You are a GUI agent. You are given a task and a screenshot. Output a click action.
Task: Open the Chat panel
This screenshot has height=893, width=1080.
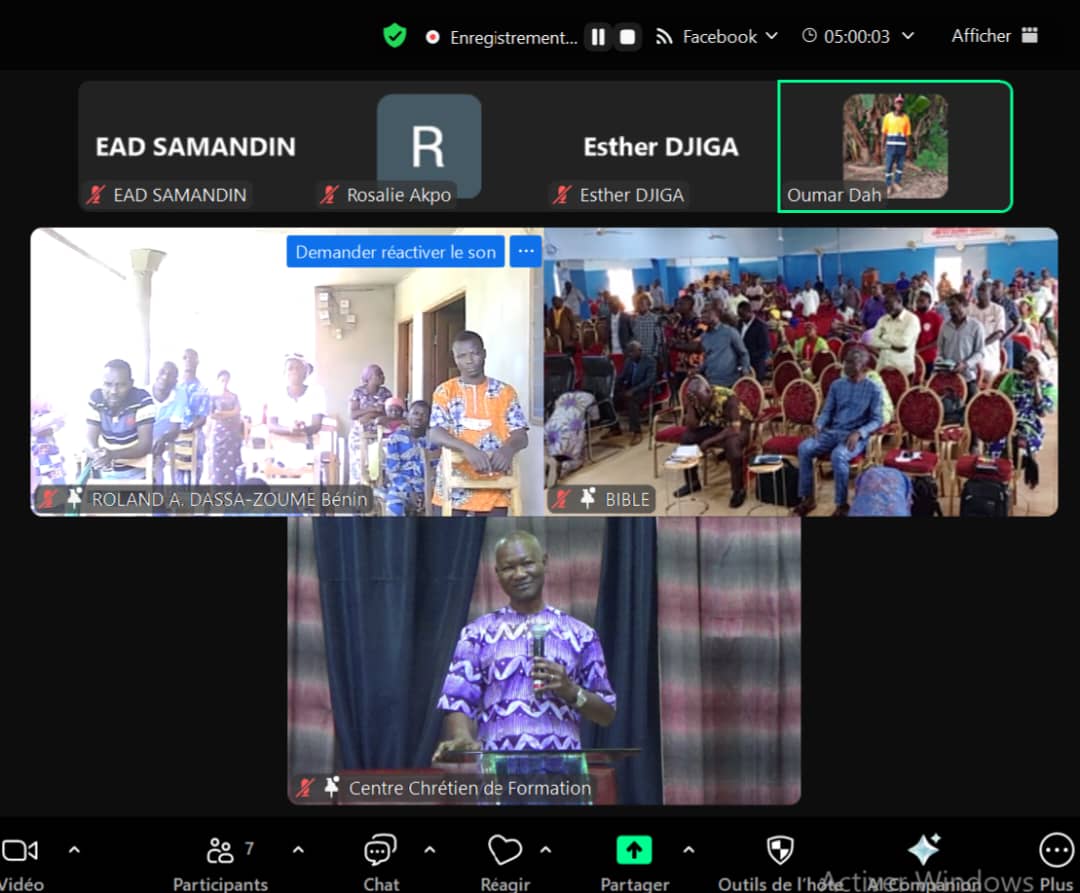tap(380, 851)
